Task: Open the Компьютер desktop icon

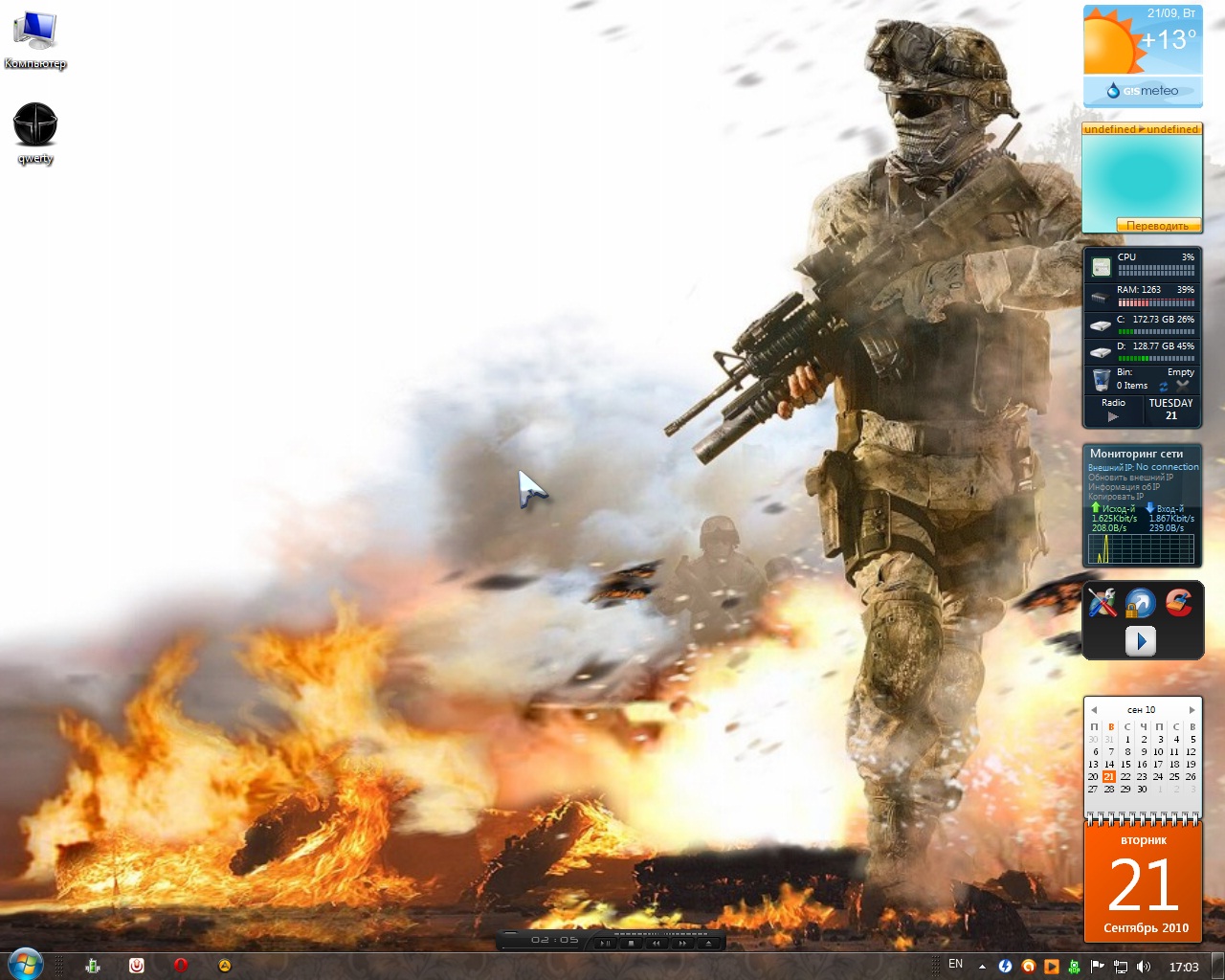Action: [35, 39]
